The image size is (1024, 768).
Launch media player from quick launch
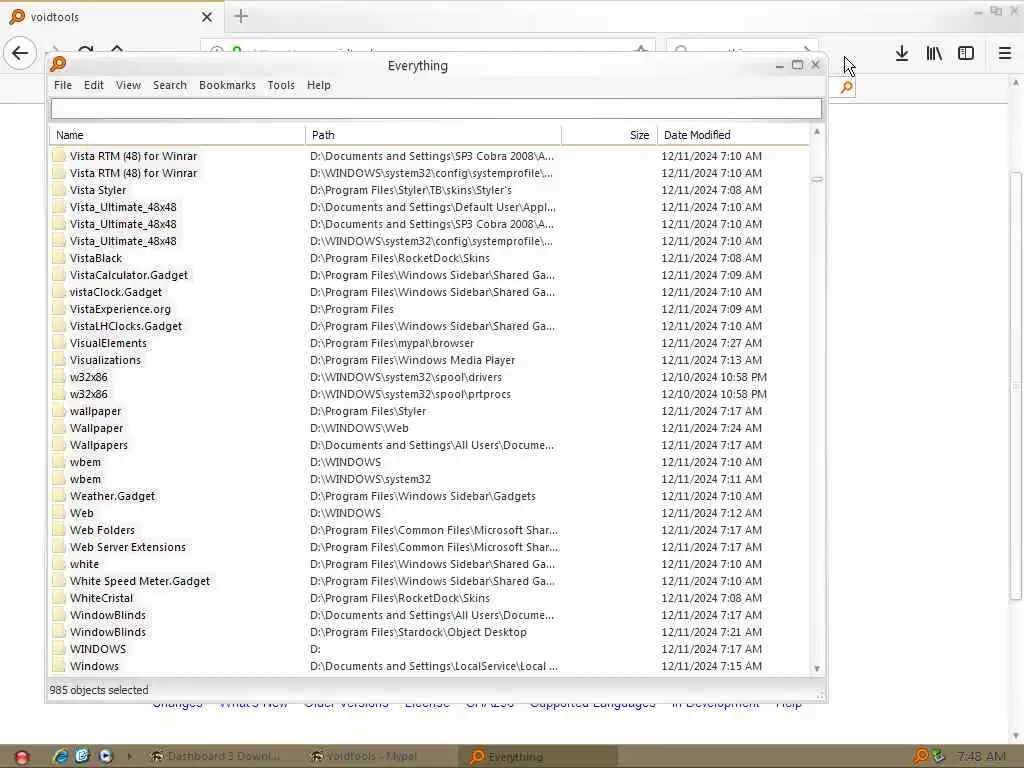105,756
